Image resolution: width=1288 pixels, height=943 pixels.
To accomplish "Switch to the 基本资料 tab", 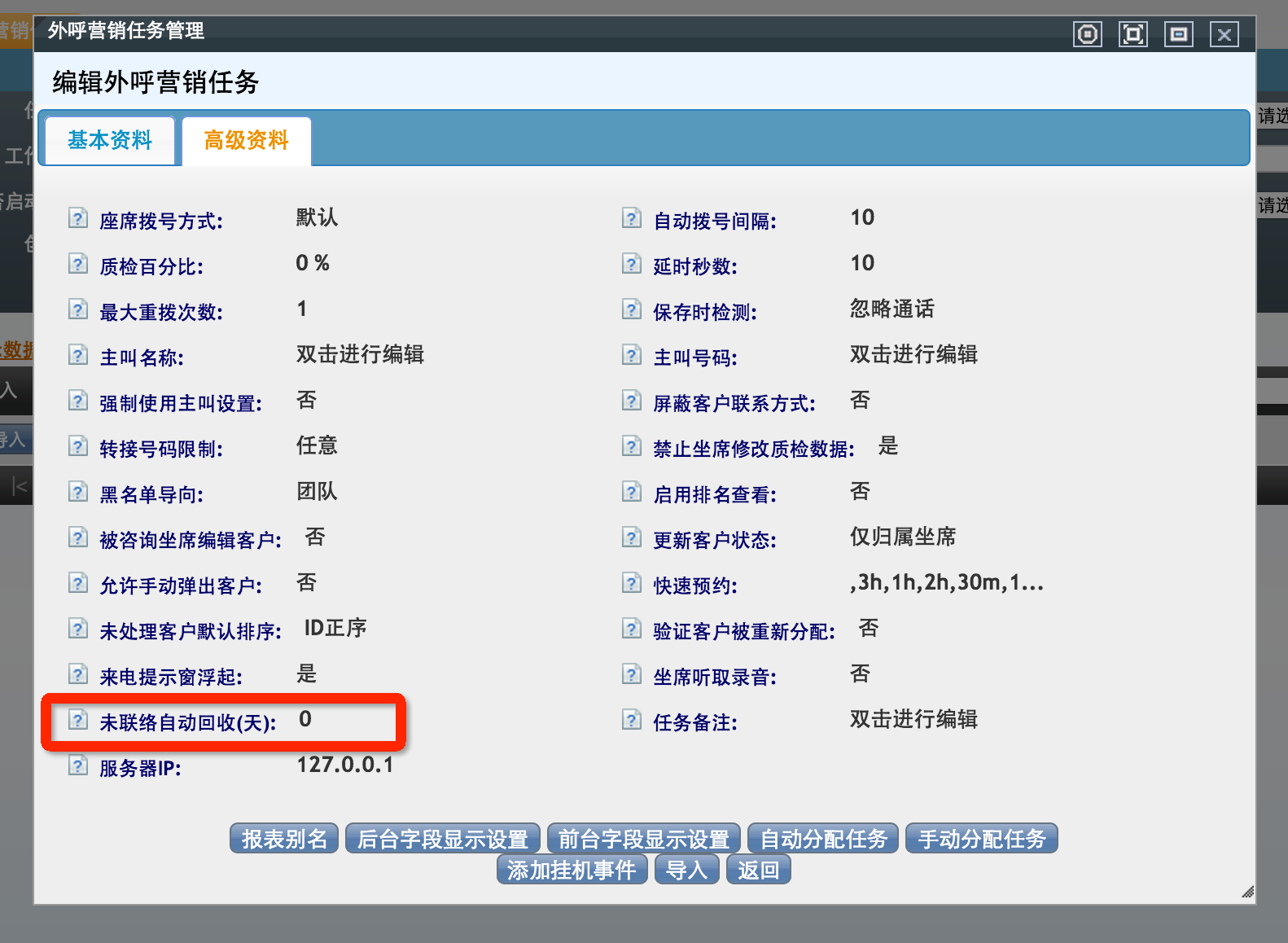I will click(110, 141).
